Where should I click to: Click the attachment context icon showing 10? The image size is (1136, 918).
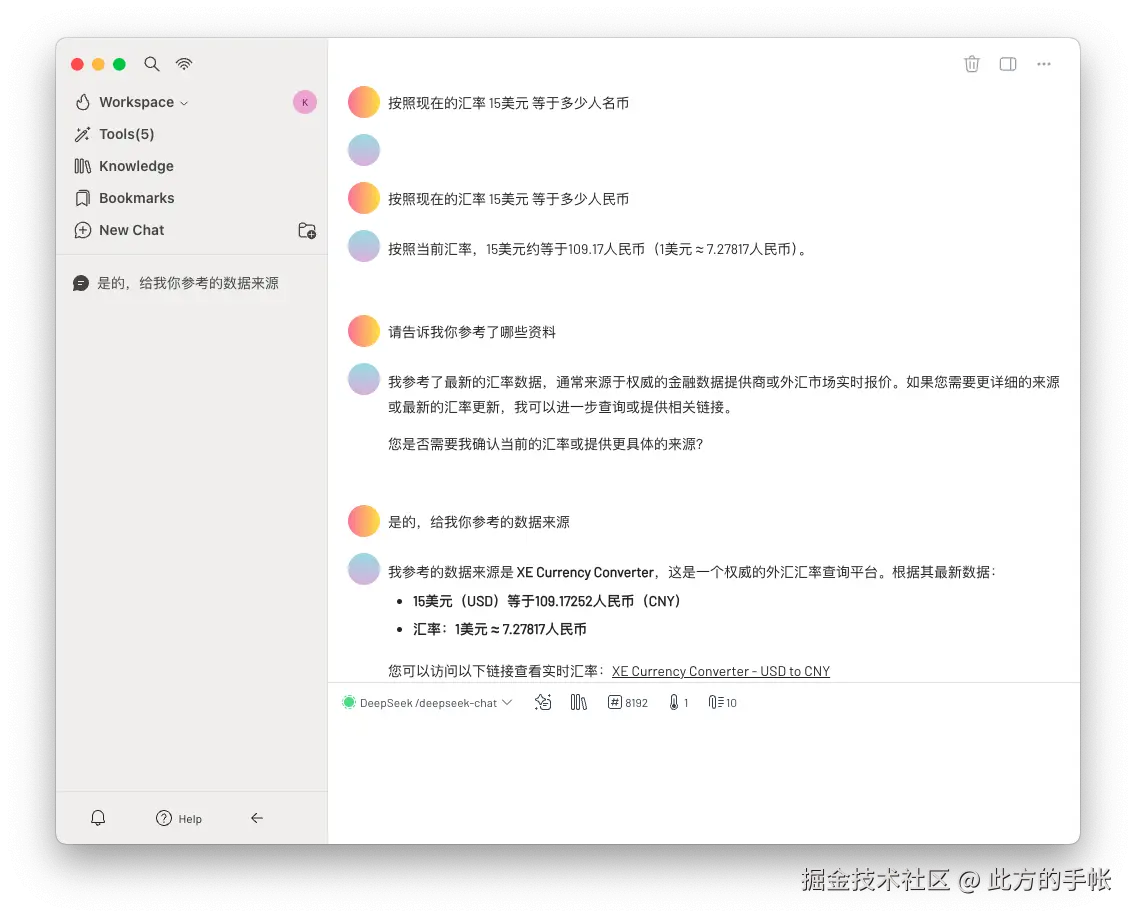[x=721, y=702]
